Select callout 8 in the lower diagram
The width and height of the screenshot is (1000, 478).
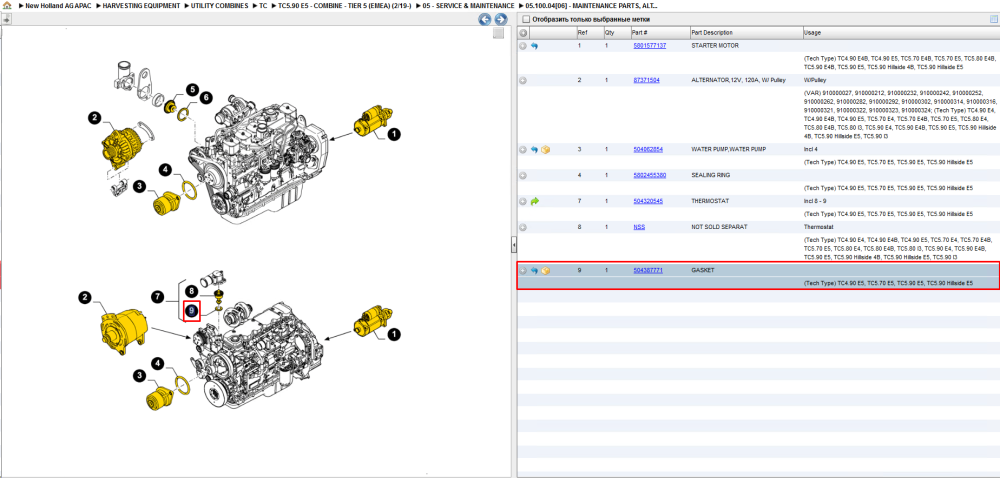click(191, 291)
